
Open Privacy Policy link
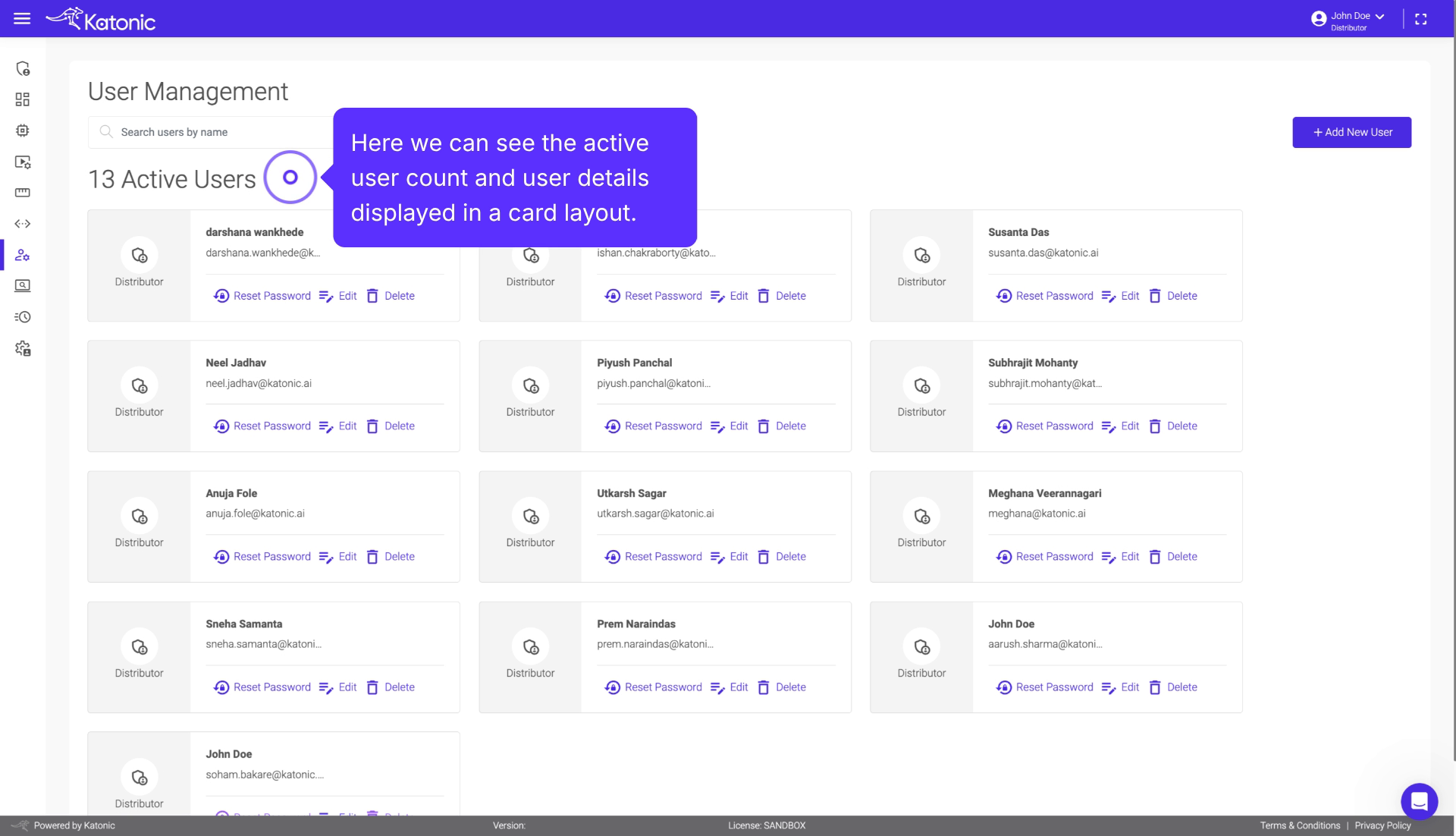[1382, 825]
